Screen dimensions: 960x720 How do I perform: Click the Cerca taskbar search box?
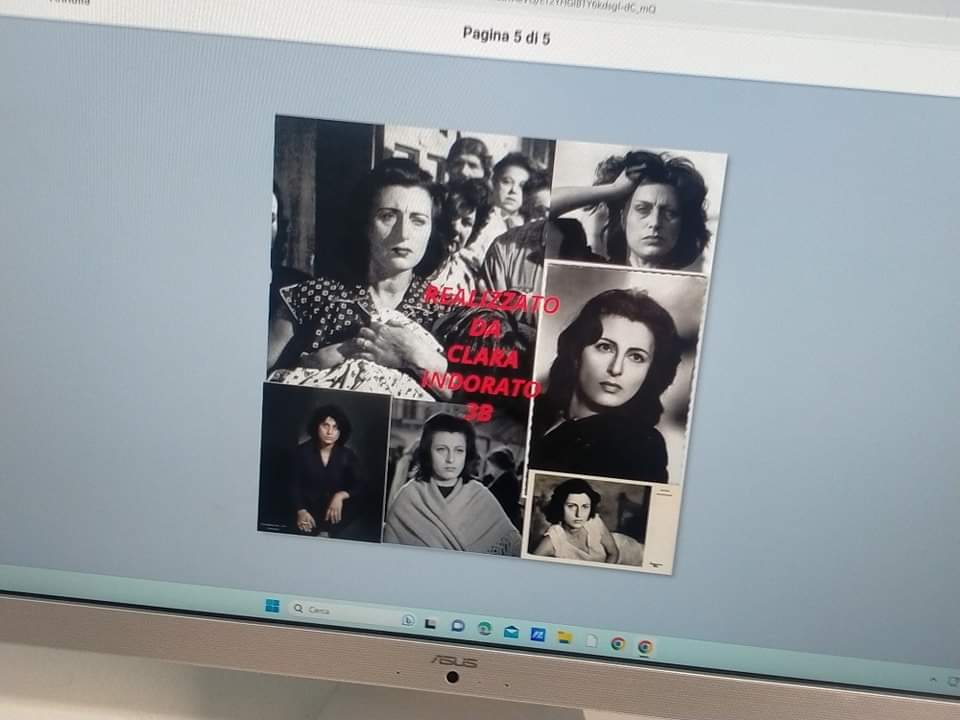click(351, 614)
